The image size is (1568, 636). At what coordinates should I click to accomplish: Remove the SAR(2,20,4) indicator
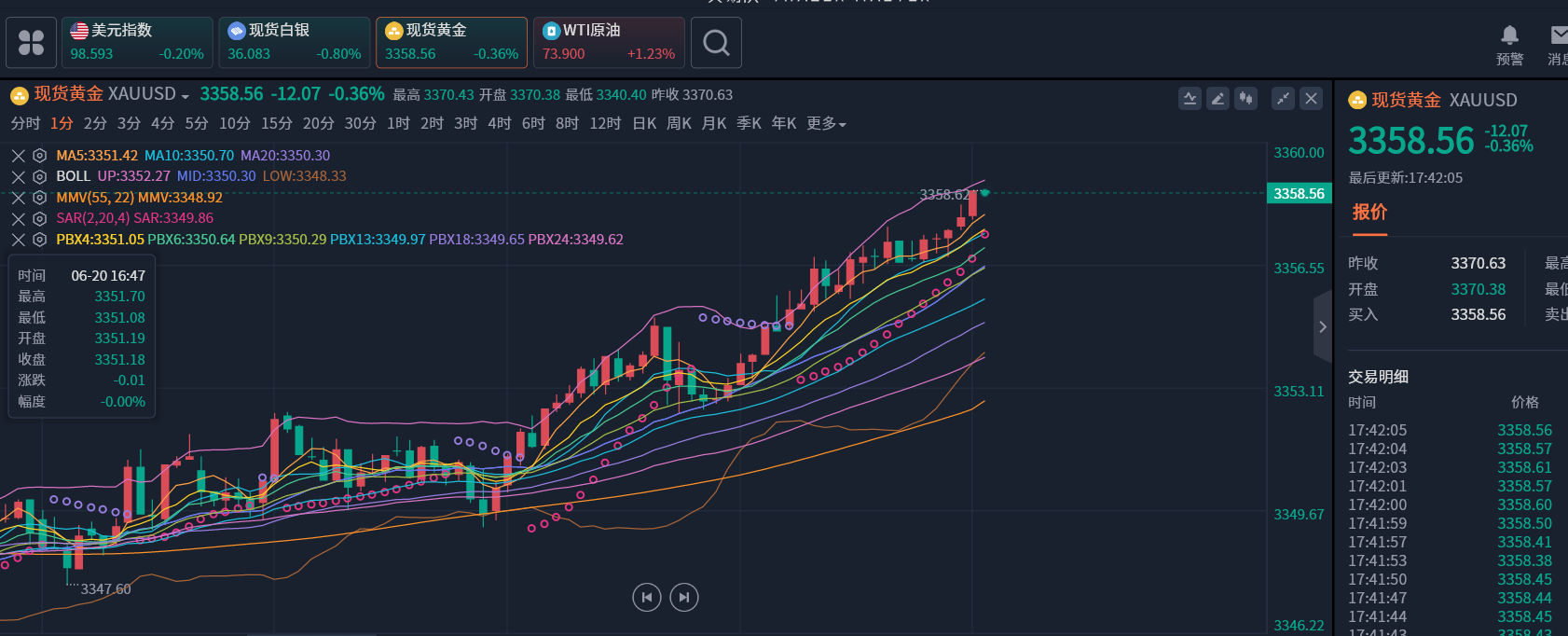click(18, 218)
